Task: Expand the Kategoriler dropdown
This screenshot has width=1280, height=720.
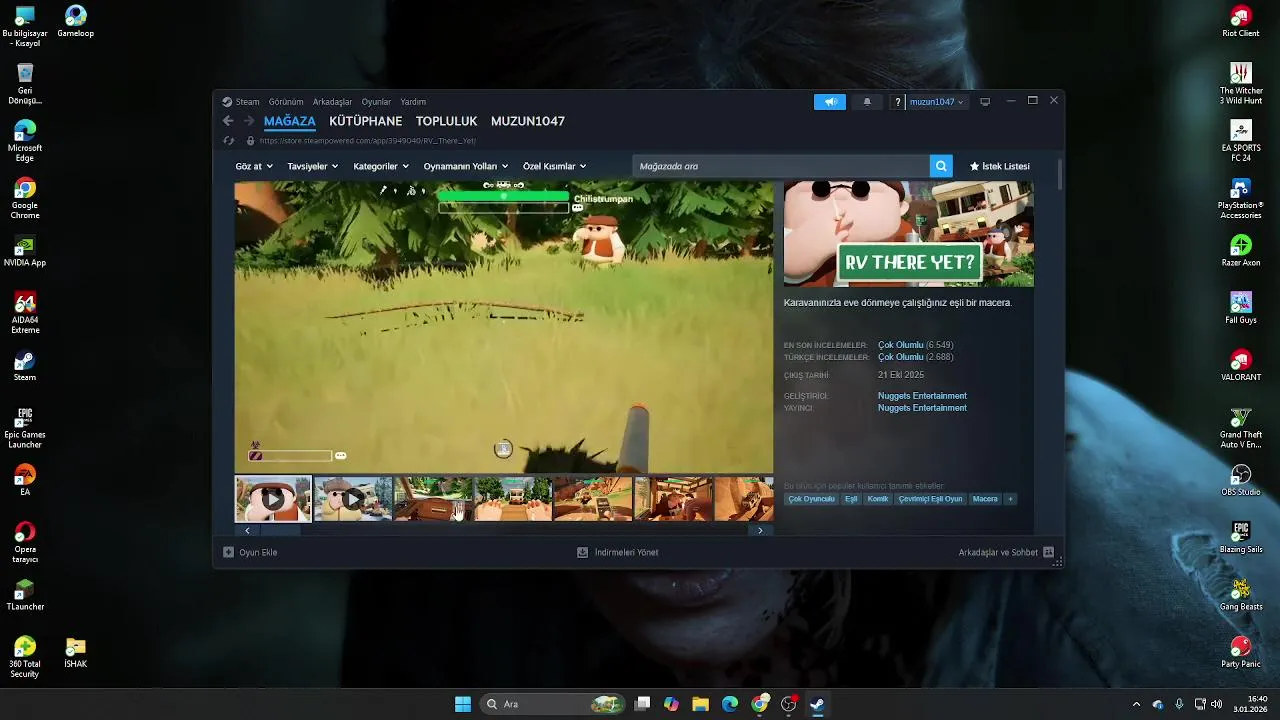Action: coord(382,166)
